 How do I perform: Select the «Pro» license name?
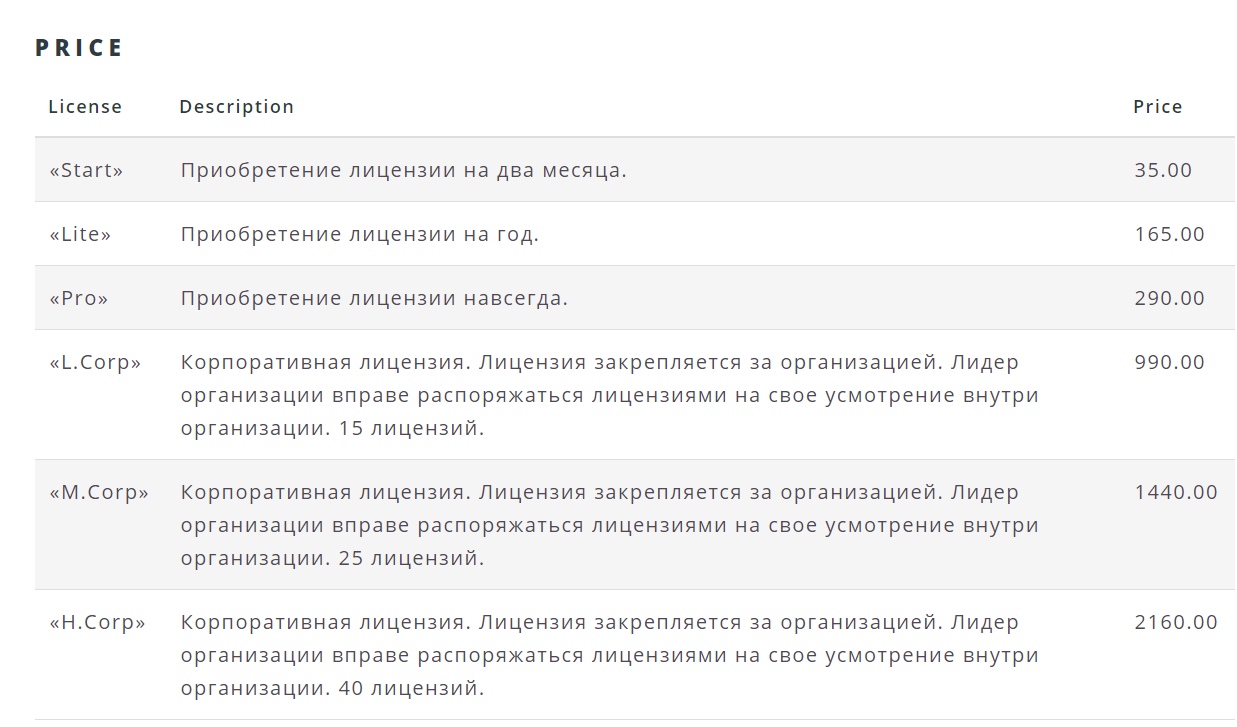pyautogui.click(x=79, y=298)
